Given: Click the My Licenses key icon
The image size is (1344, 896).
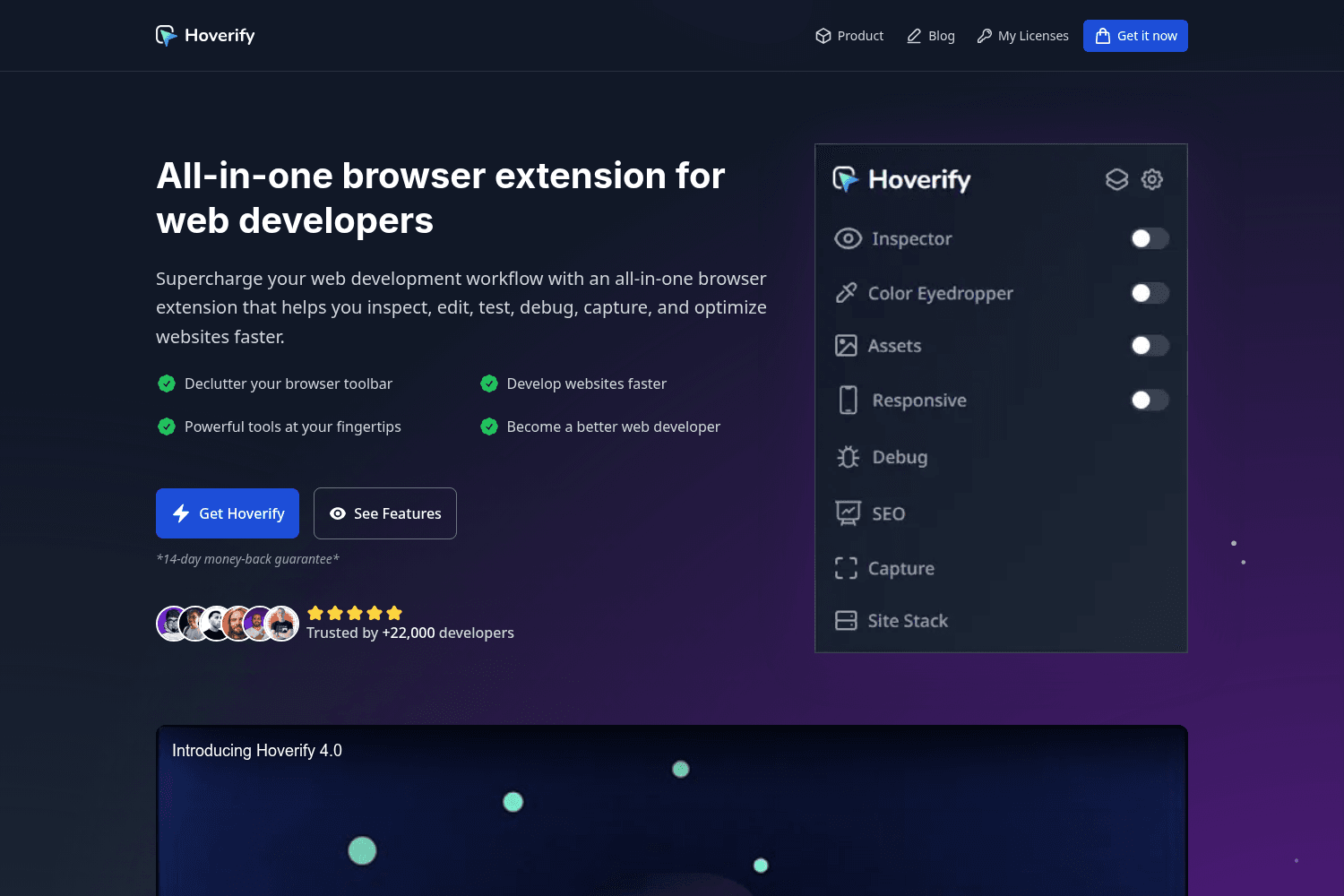Looking at the screenshot, I should coord(984,36).
